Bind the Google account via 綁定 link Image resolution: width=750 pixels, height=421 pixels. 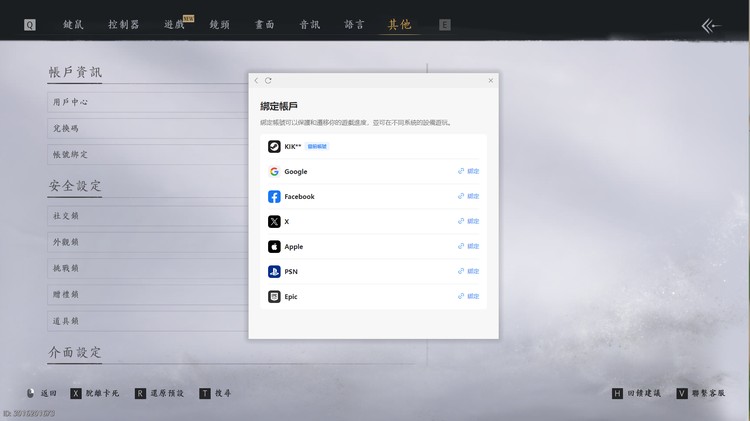tap(468, 171)
